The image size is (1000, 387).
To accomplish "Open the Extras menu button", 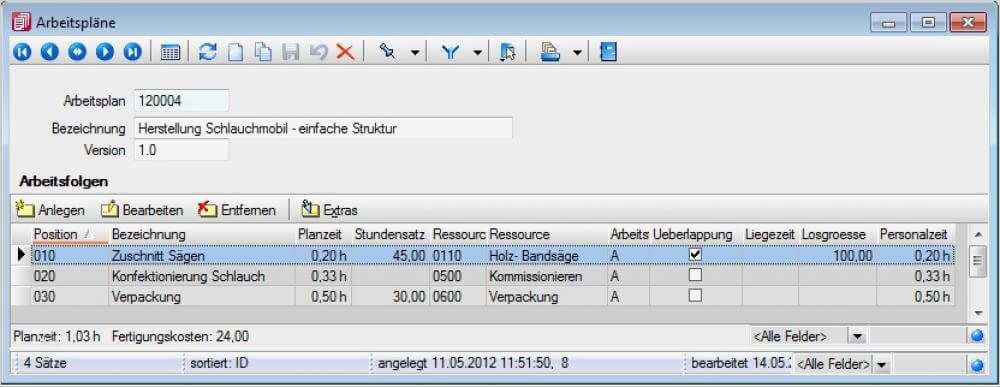I will pos(329,210).
